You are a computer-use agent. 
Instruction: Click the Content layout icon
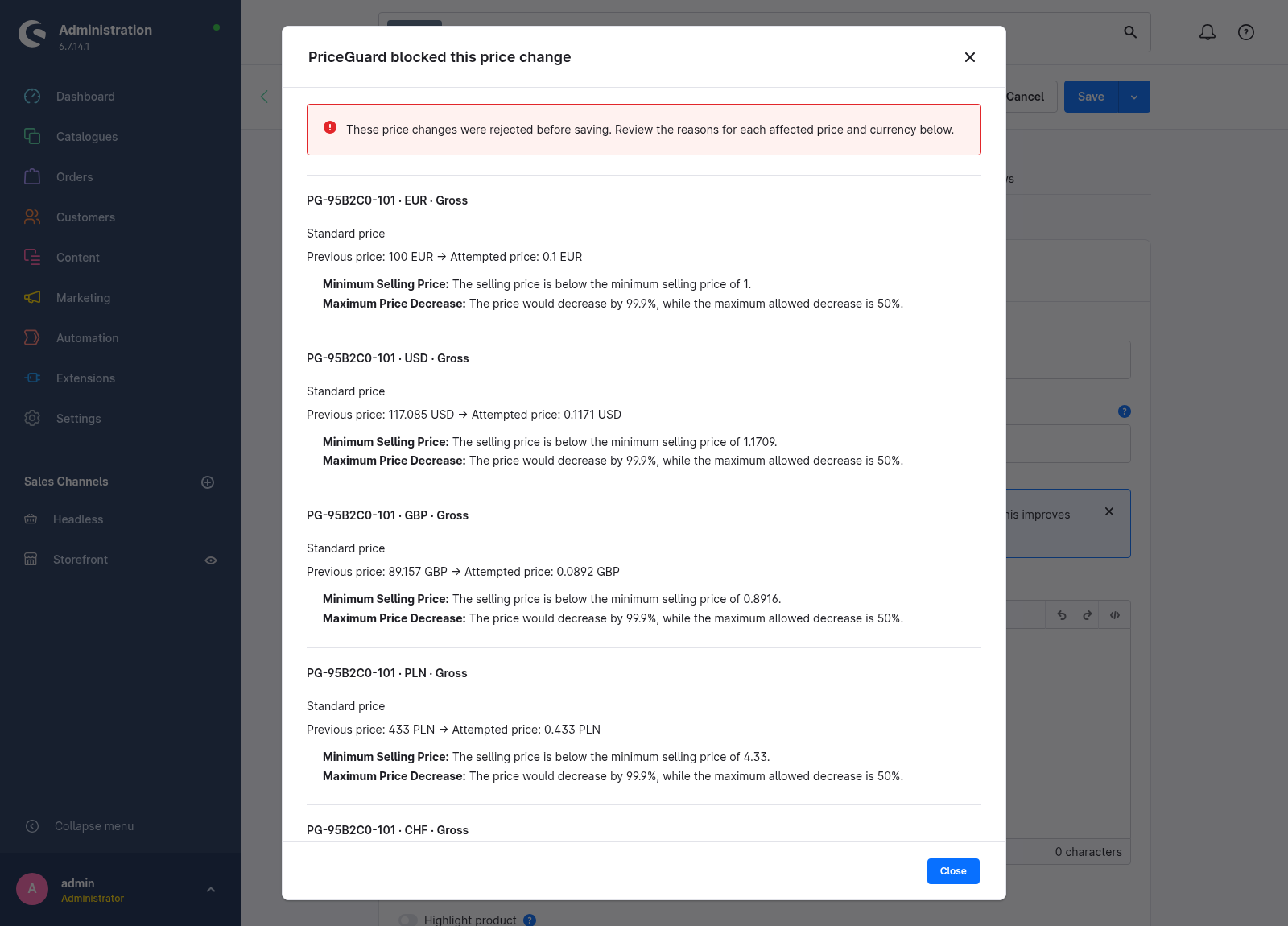coord(32,258)
